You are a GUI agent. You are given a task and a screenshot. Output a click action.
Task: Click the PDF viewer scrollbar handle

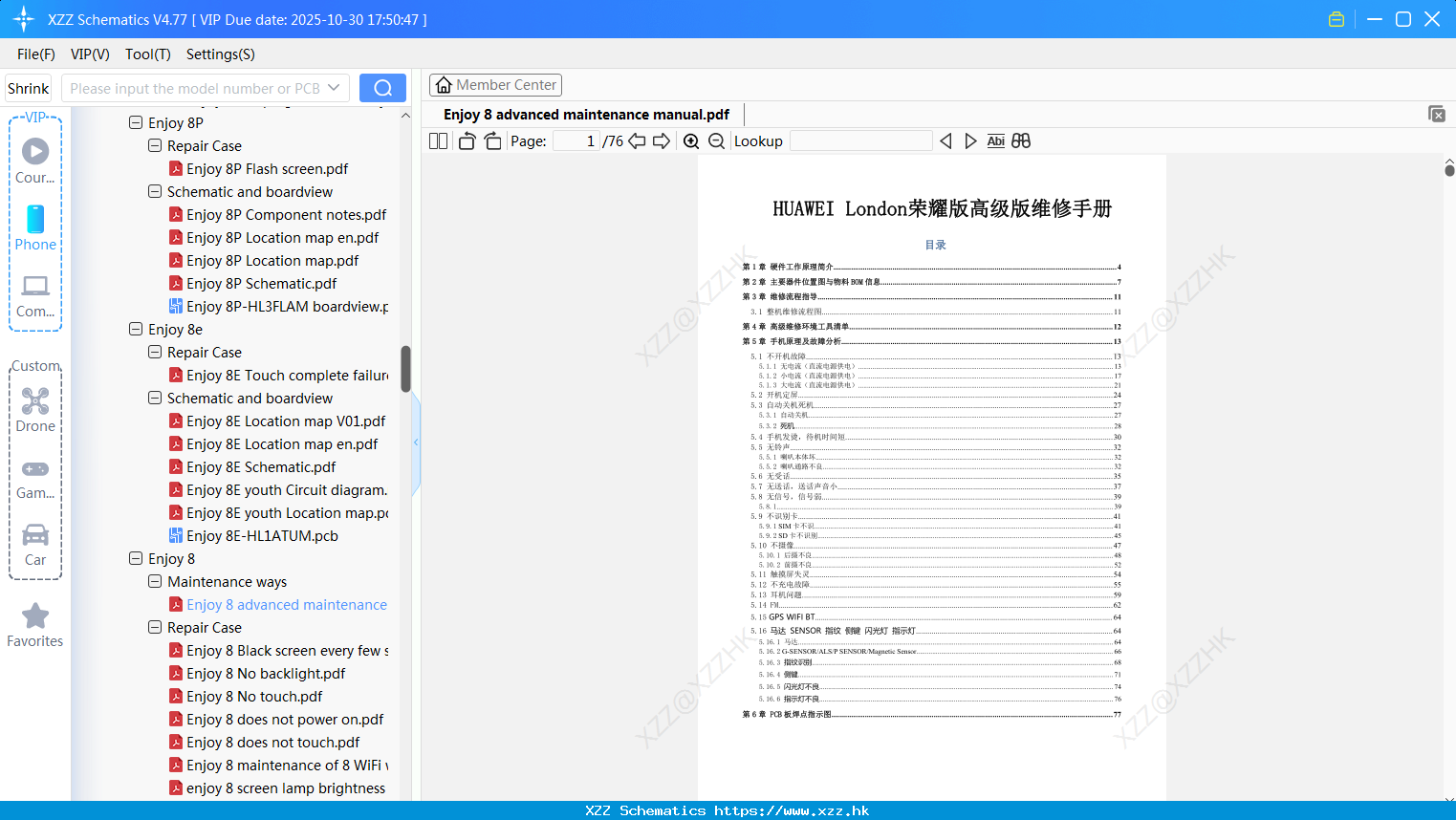click(x=1449, y=170)
